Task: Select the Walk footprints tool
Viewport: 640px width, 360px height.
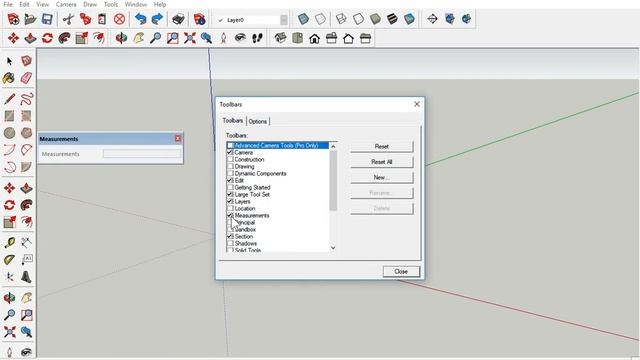Action: point(257,38)
